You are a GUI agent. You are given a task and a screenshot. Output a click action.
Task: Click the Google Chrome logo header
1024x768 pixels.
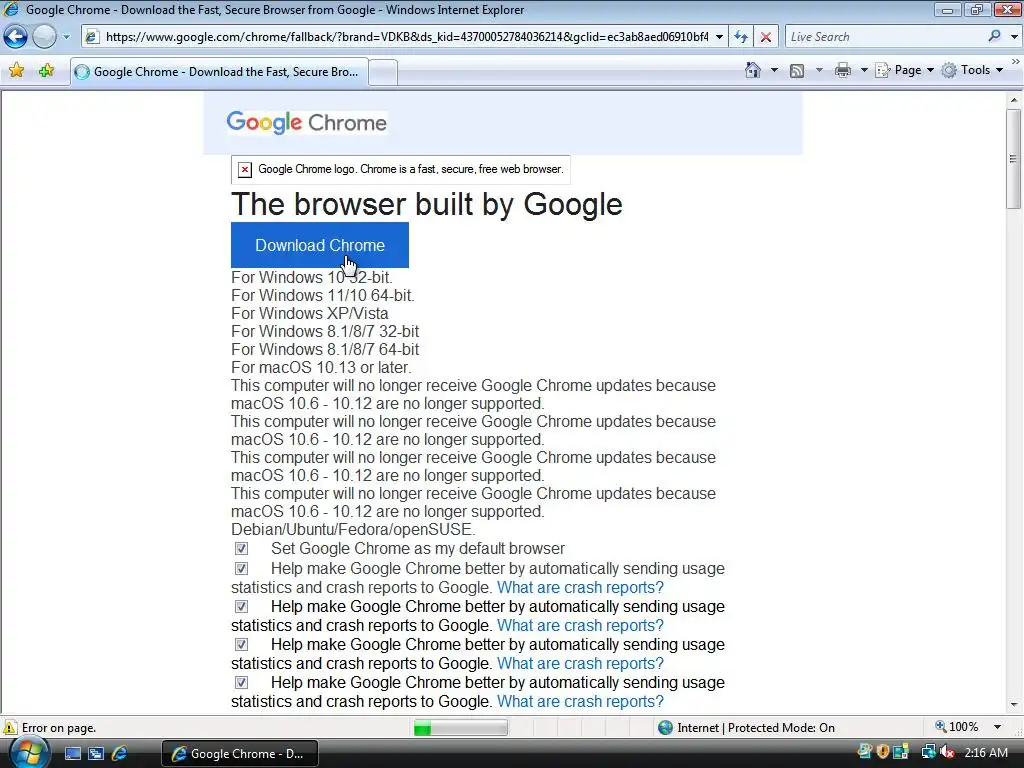(x=306, y=122)
